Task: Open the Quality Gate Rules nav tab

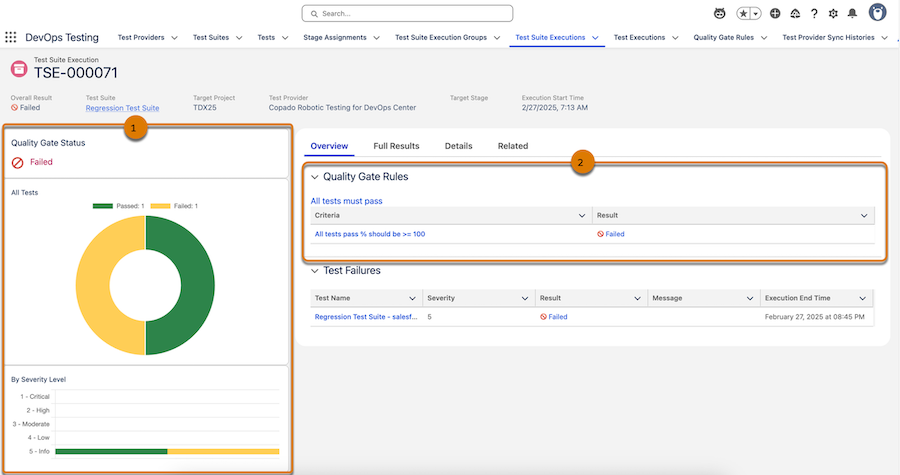Action: (x=723, y=37)
